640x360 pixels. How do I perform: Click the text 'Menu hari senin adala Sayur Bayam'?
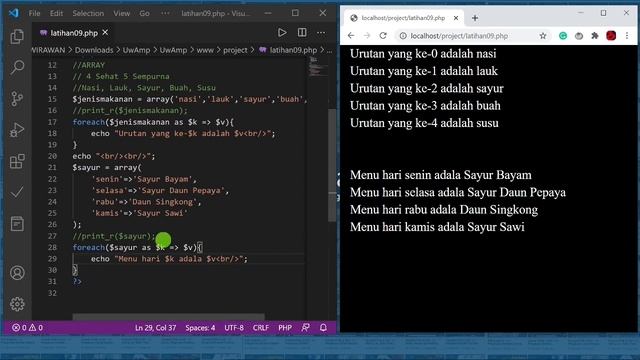coord(440,175)
